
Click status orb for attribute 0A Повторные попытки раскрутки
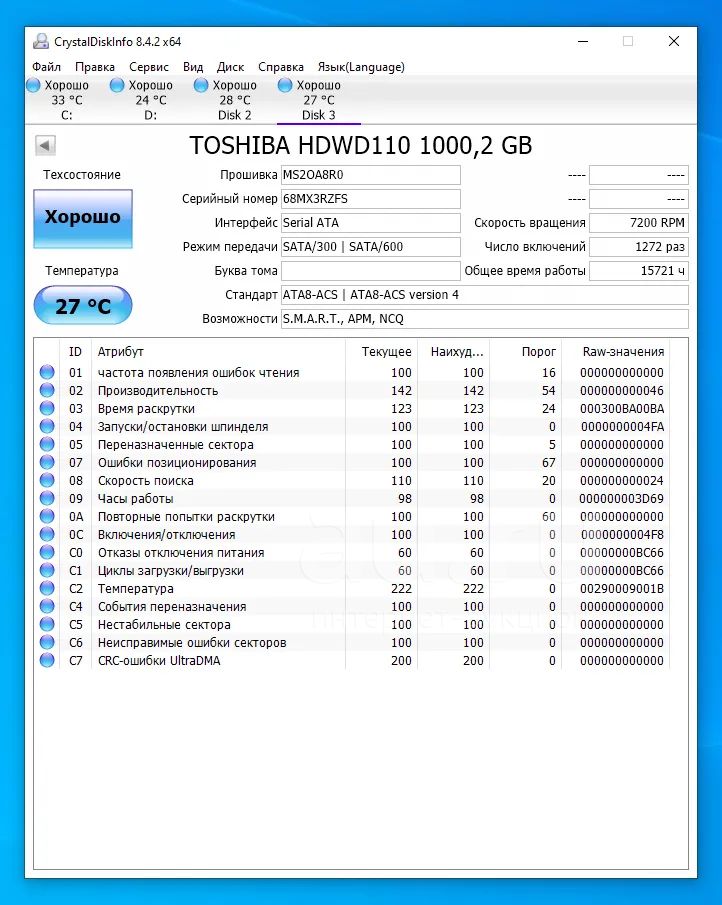pos(47,516)
